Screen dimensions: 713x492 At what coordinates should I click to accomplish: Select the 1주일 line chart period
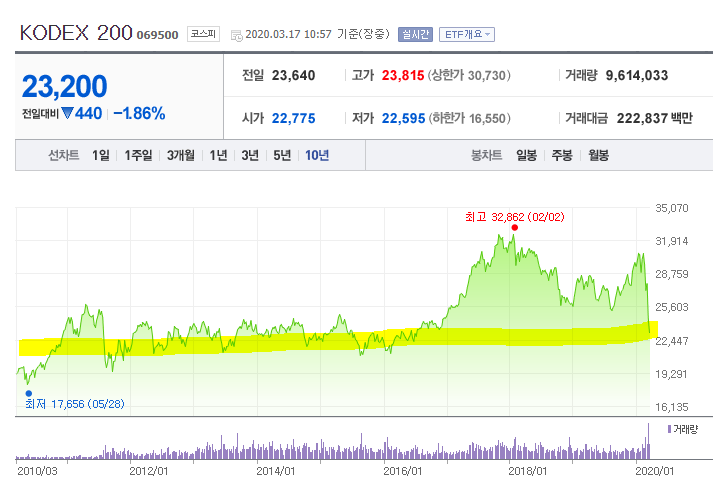pyautogui.click(x=138, y=156)
